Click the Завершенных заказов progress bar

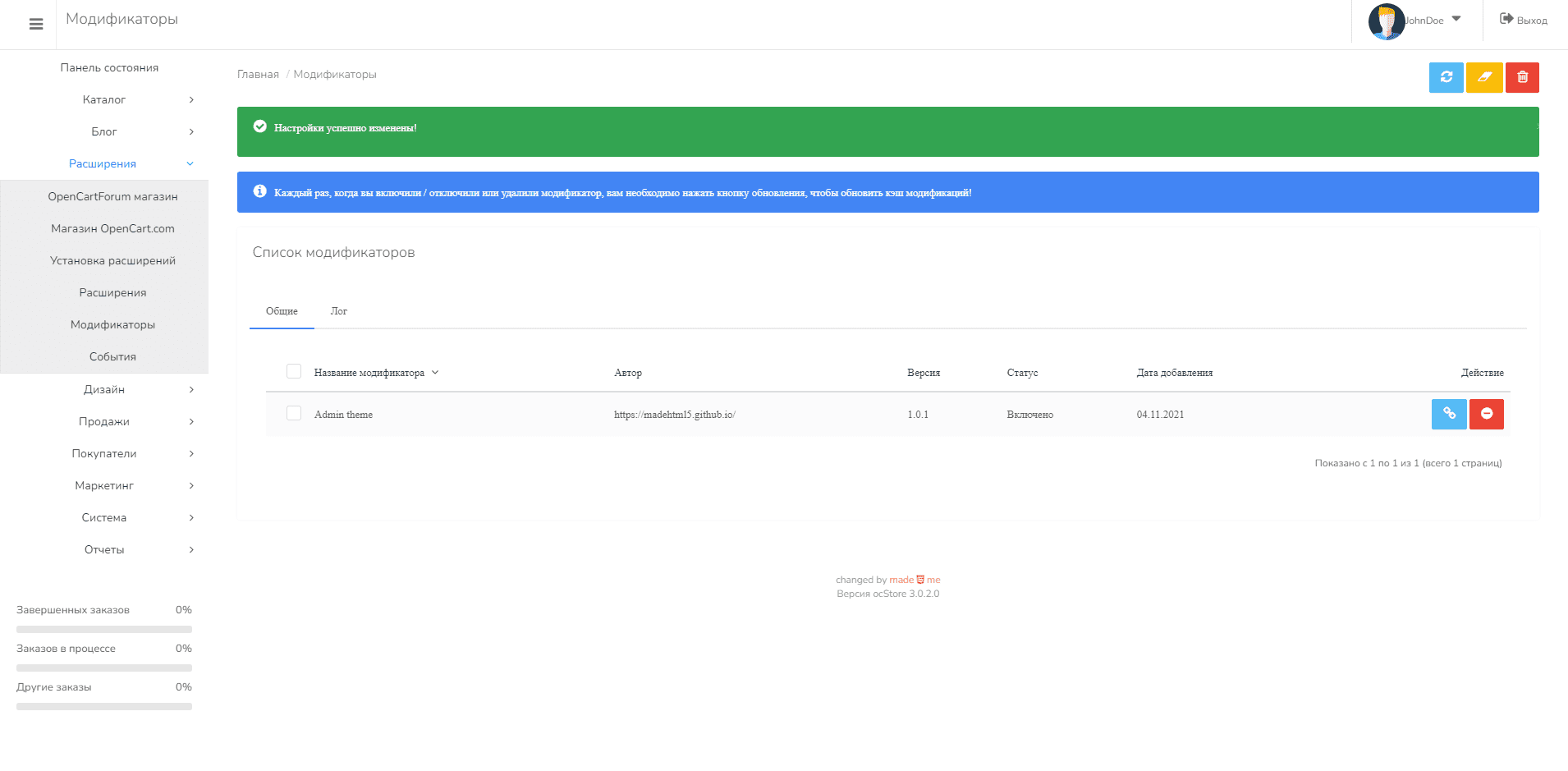pos(104,629)
